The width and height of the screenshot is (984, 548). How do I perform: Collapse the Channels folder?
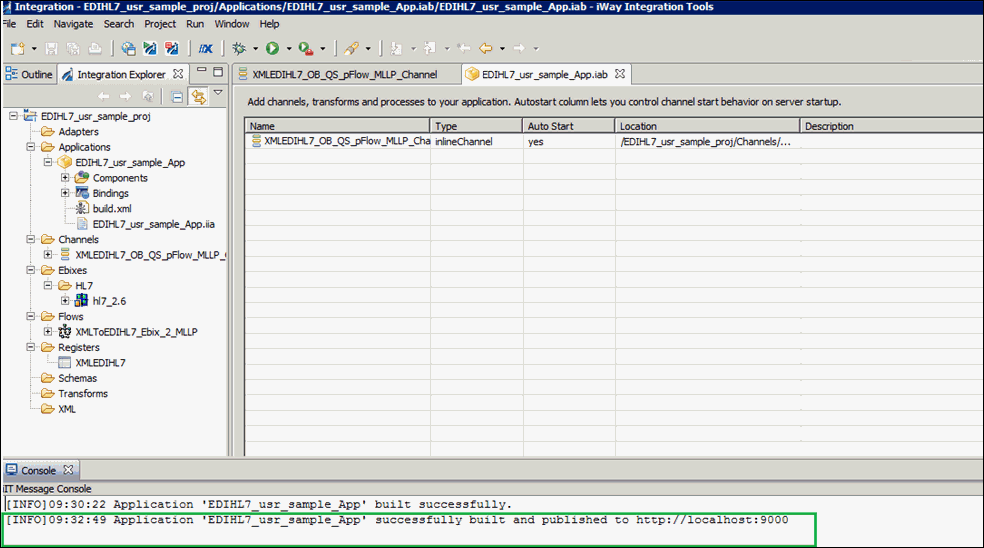pyautogui.click(x=30, y=239)
